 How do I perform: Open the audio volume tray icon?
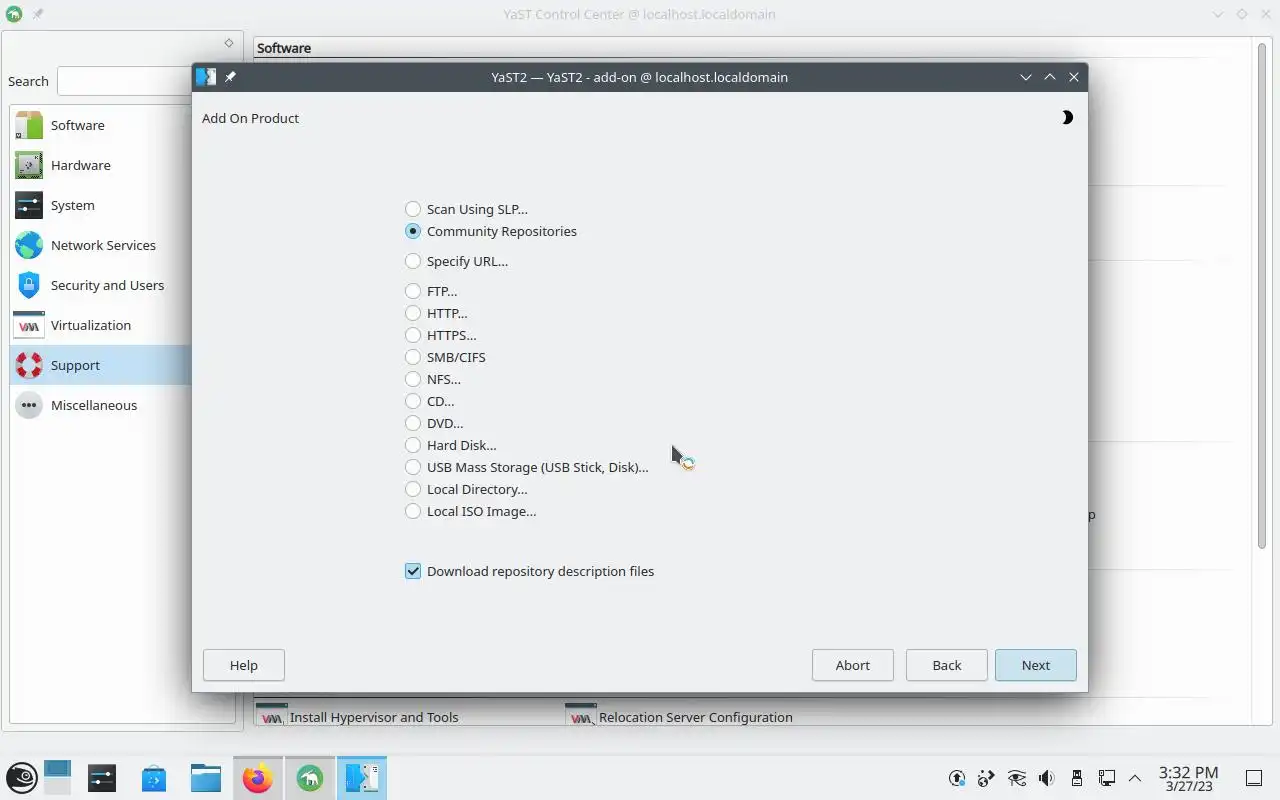point(1046,778)
